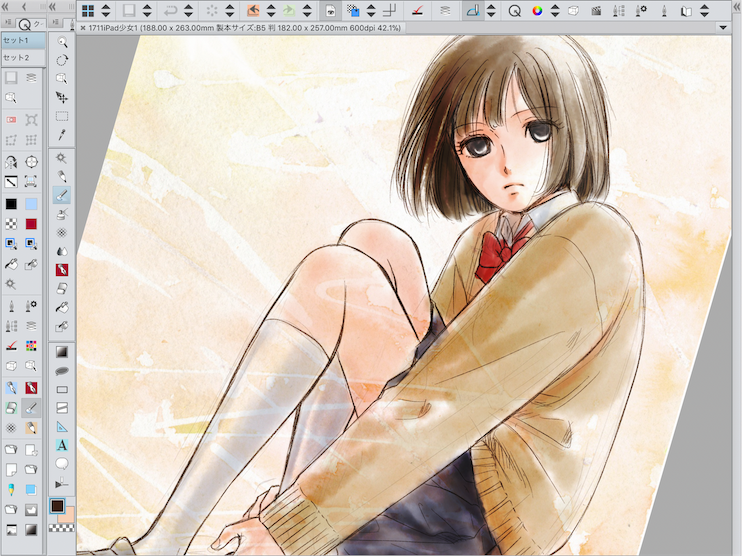Select Auto select wand in tool palette

[62, 158]
